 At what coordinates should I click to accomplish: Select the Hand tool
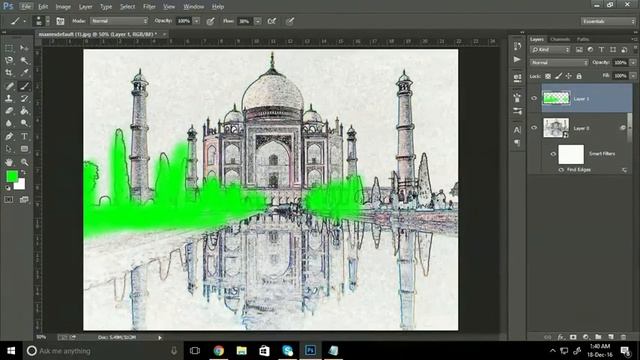9,162
